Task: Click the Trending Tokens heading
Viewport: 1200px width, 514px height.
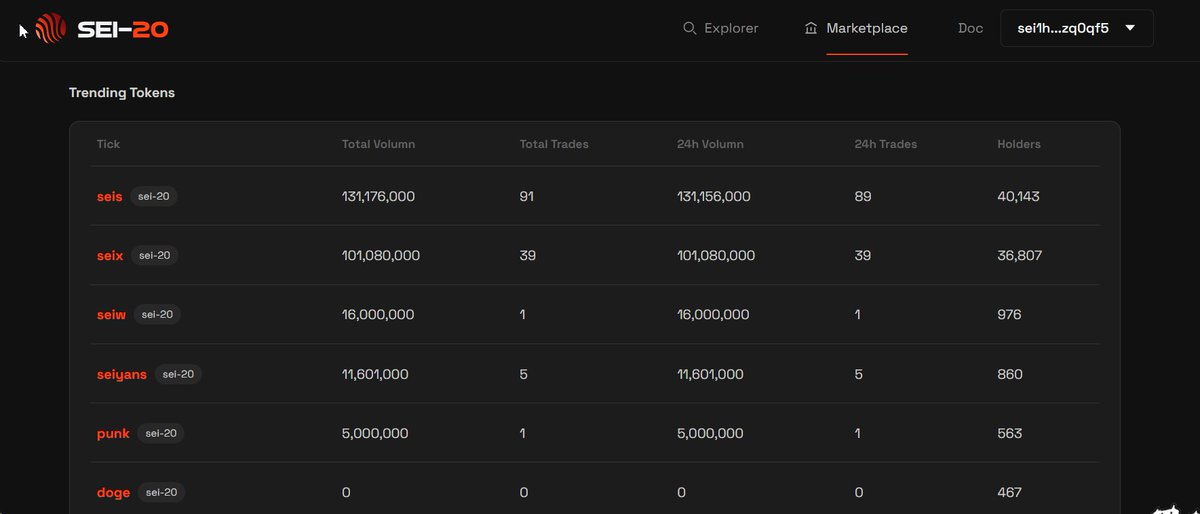Action: click(122, 93)
